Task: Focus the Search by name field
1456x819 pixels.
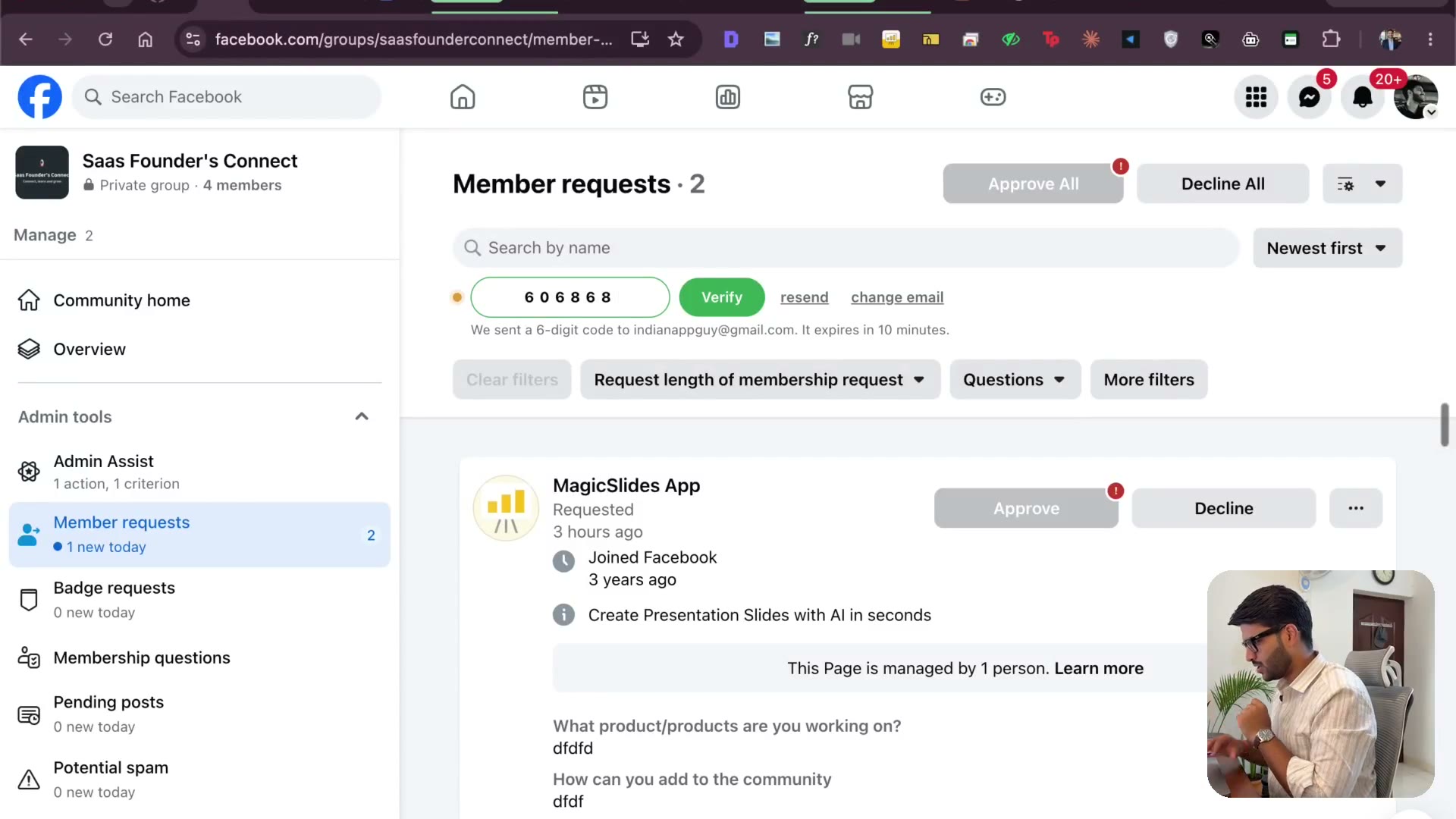Action: click(846, 248)
